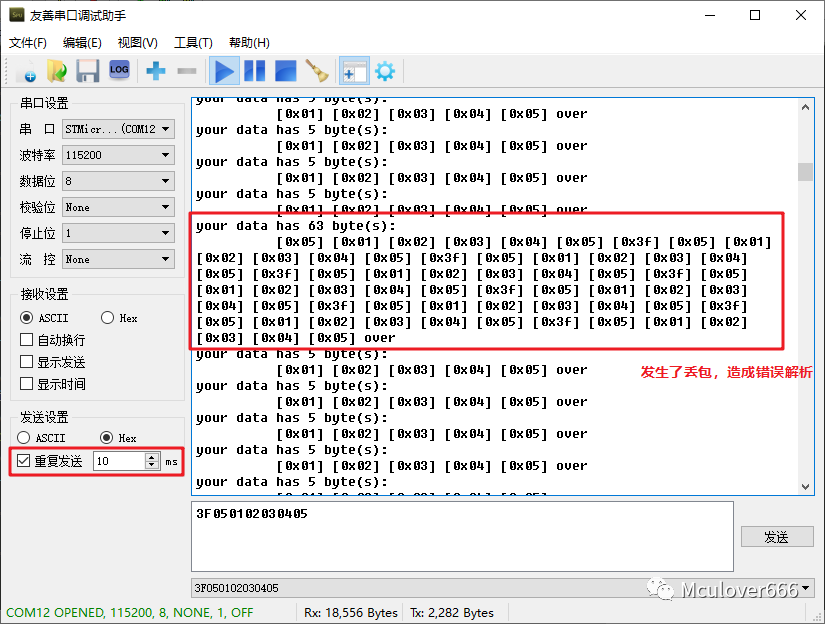Screen dimensions: 825x624
Task: Click the Tx: 2,282 Bytes status
Action: (452, 612)
